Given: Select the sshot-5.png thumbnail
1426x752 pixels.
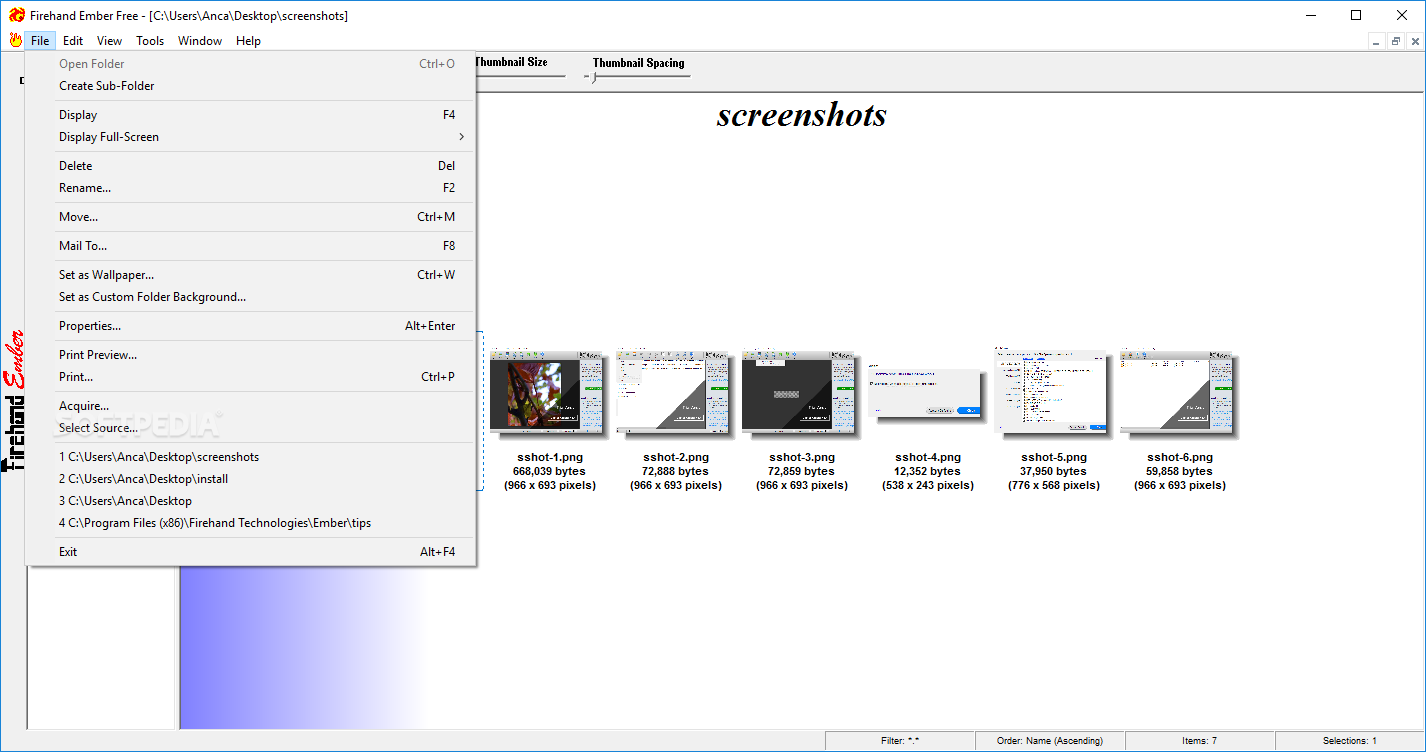Looking at the screenshot, I should (1053, 391).
